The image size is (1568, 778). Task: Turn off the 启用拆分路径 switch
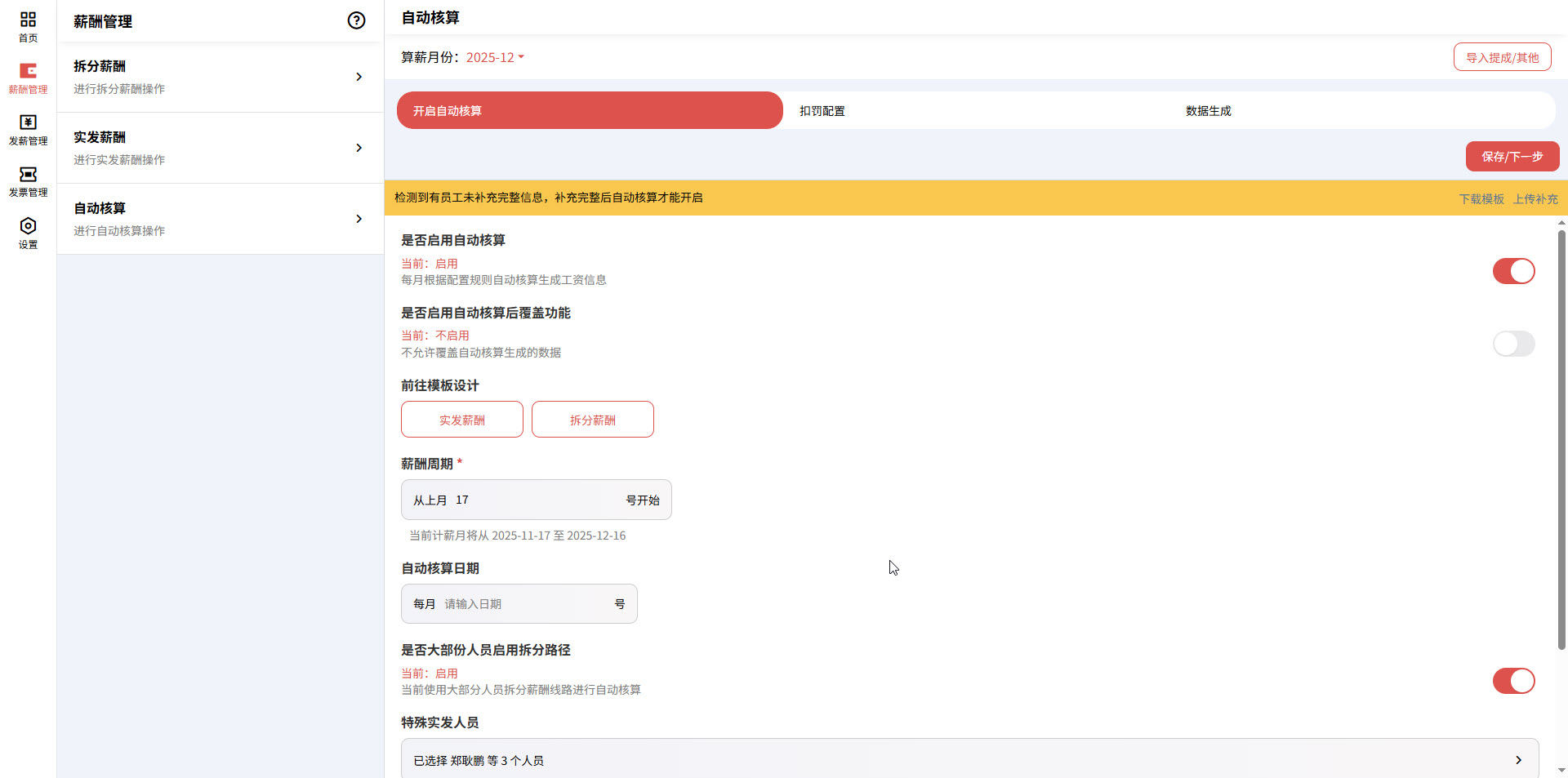pos(1512,681)
